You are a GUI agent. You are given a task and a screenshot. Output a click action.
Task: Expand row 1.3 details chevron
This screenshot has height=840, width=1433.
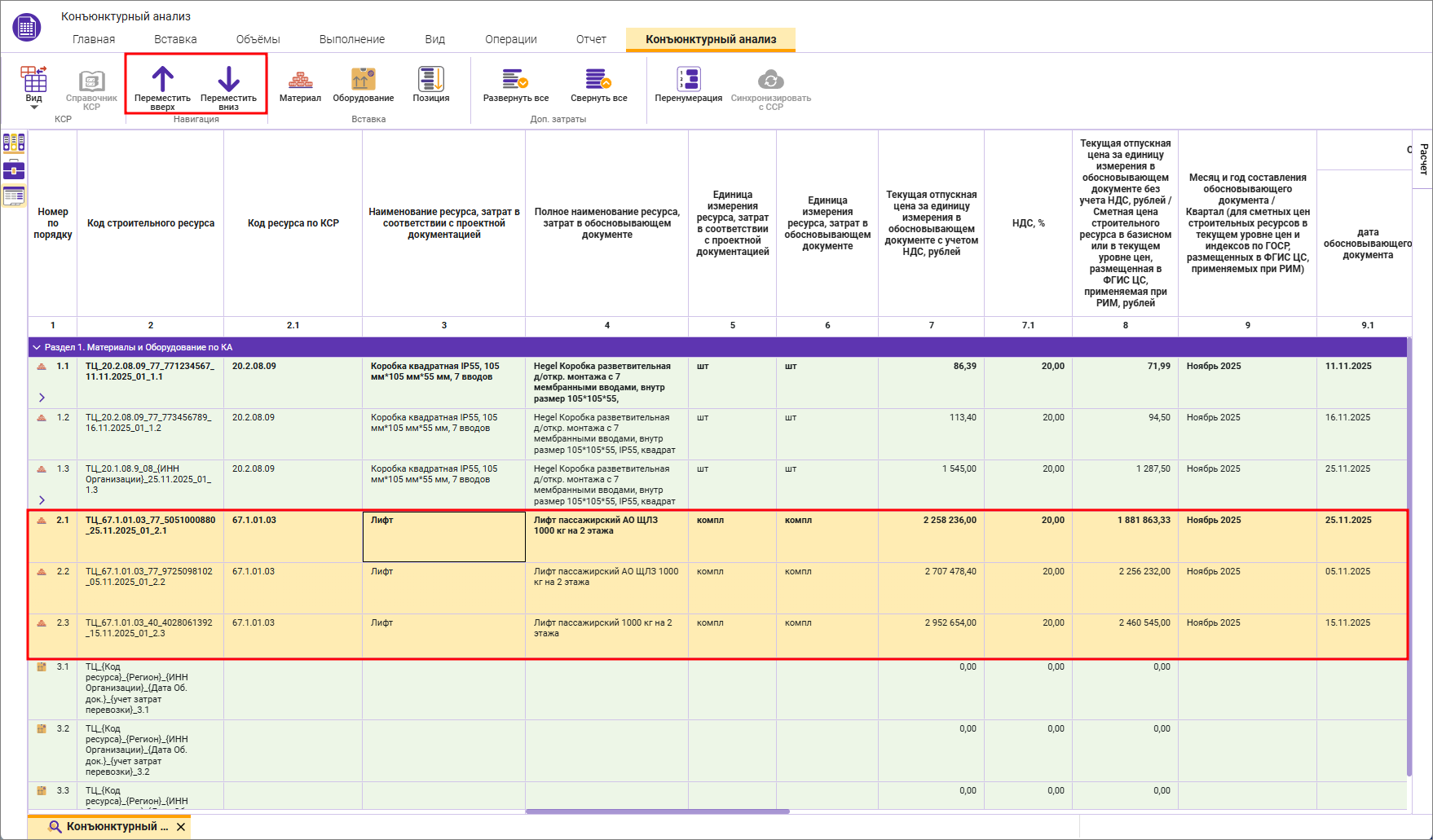coord(42,500)
